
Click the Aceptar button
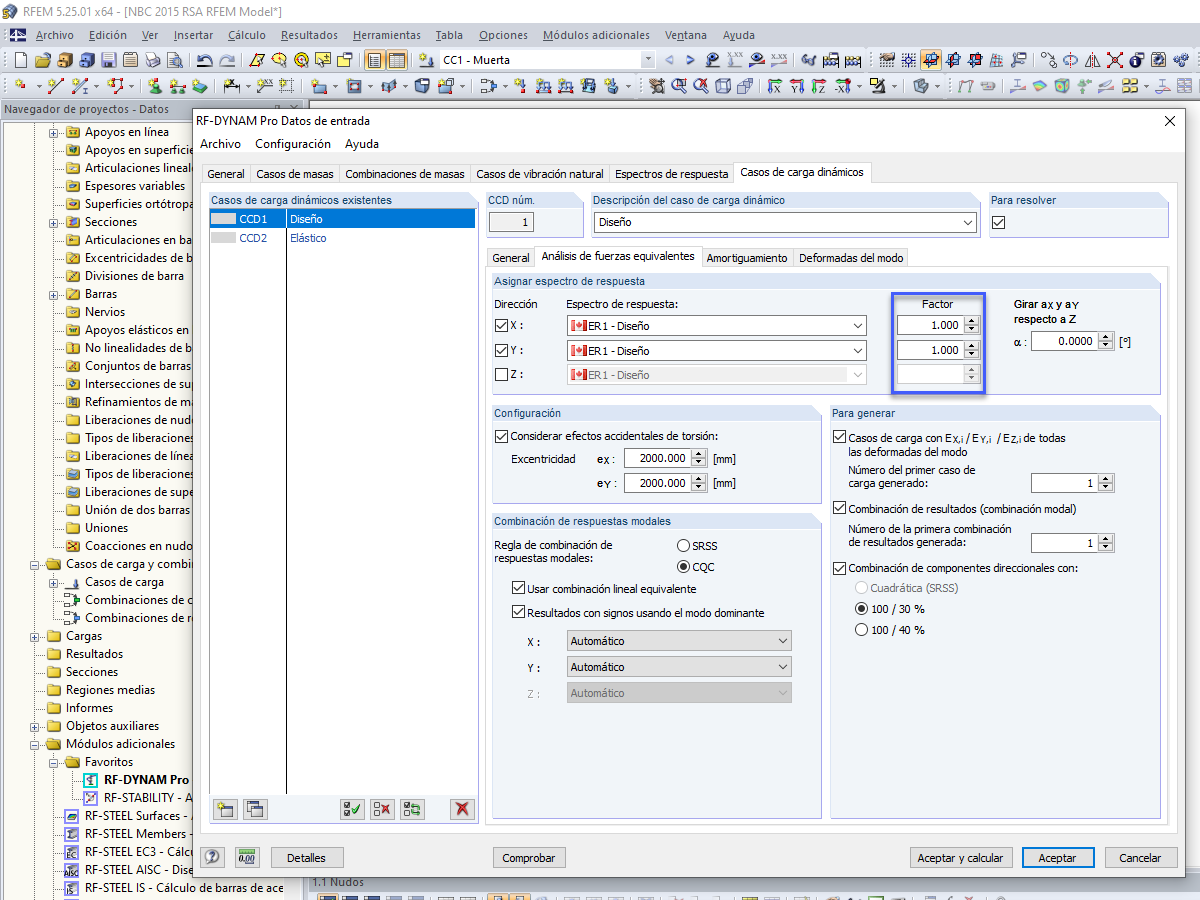1057,858
